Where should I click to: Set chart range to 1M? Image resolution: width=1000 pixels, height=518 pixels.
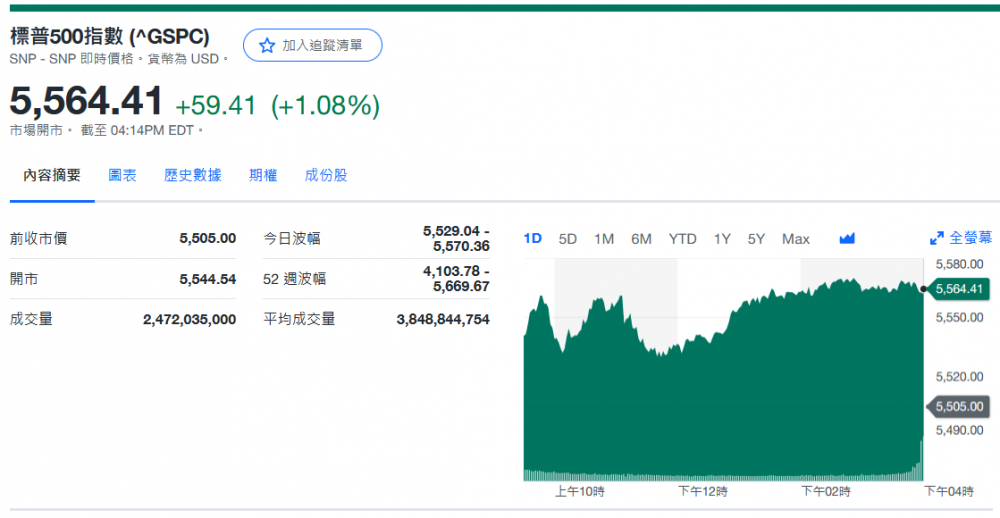click(604, 238)
